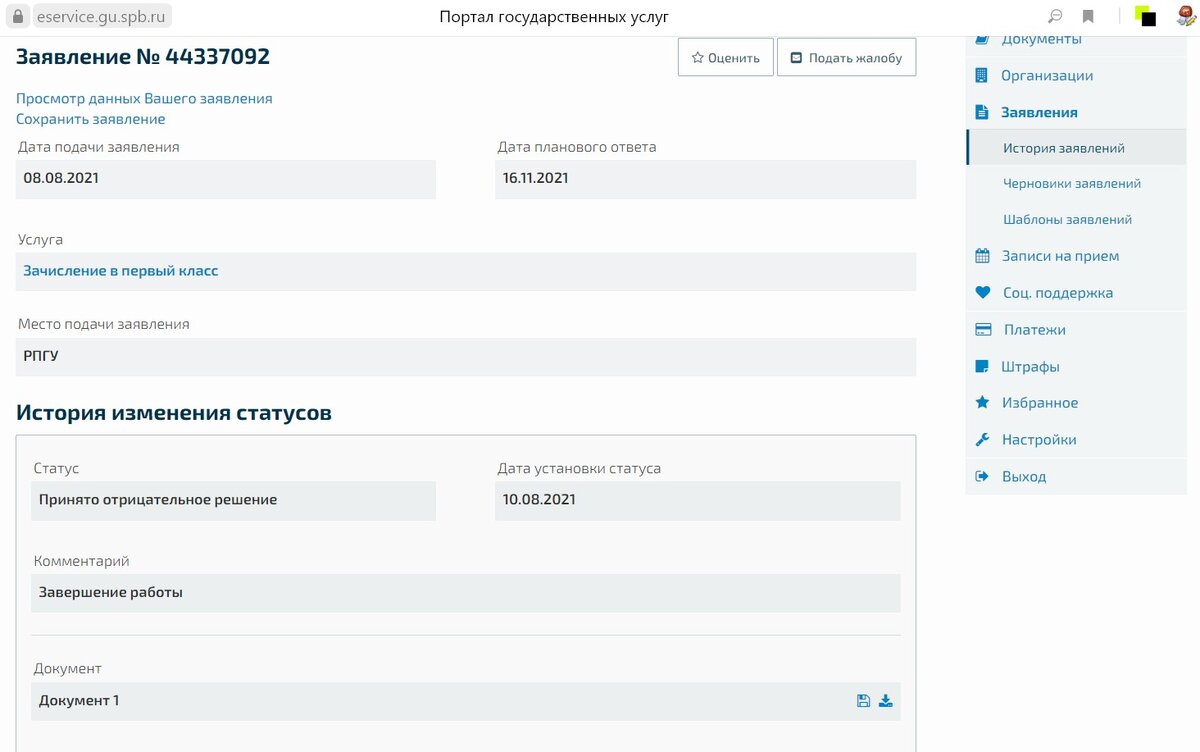Click the star icon in Оценить button

[698, 58]
